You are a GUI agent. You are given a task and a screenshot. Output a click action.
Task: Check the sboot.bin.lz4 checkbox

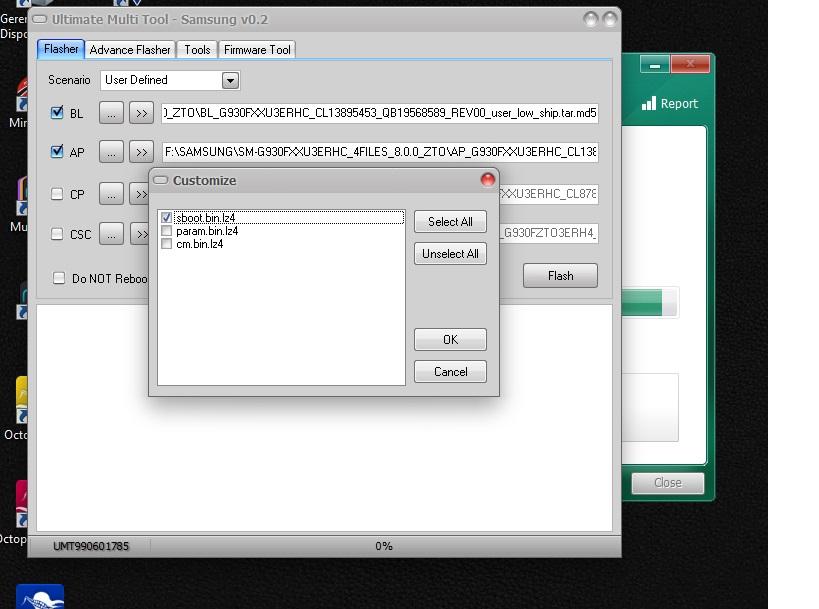(x=167, y=218)
